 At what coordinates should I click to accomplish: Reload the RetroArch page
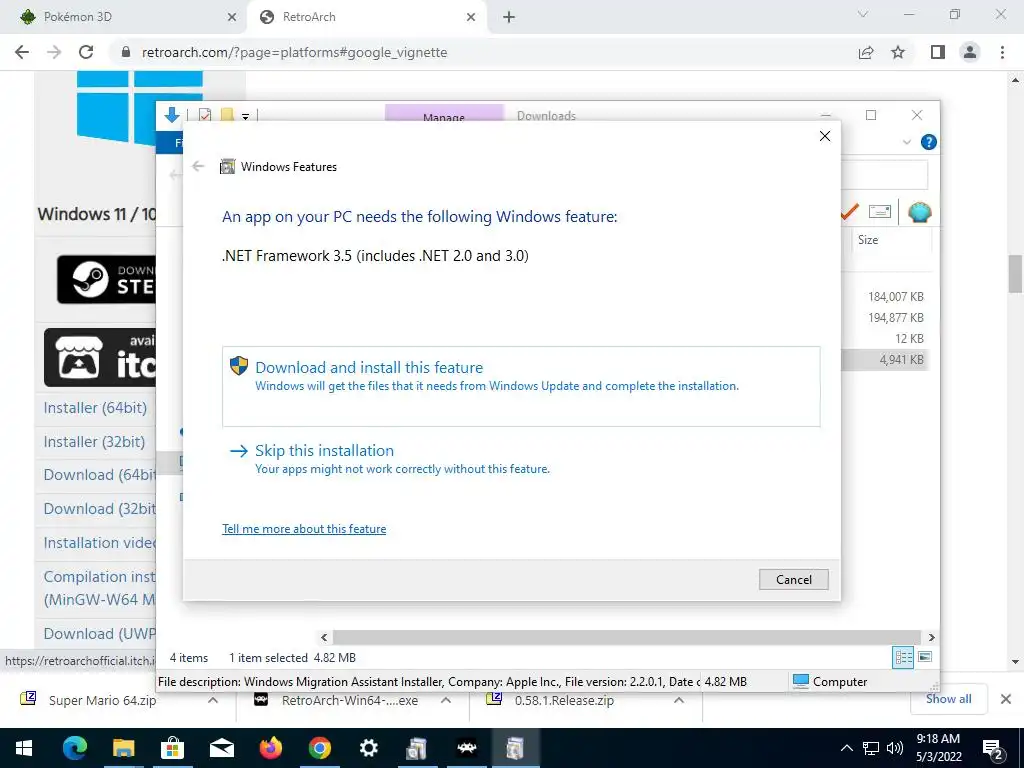coord(86,52)
